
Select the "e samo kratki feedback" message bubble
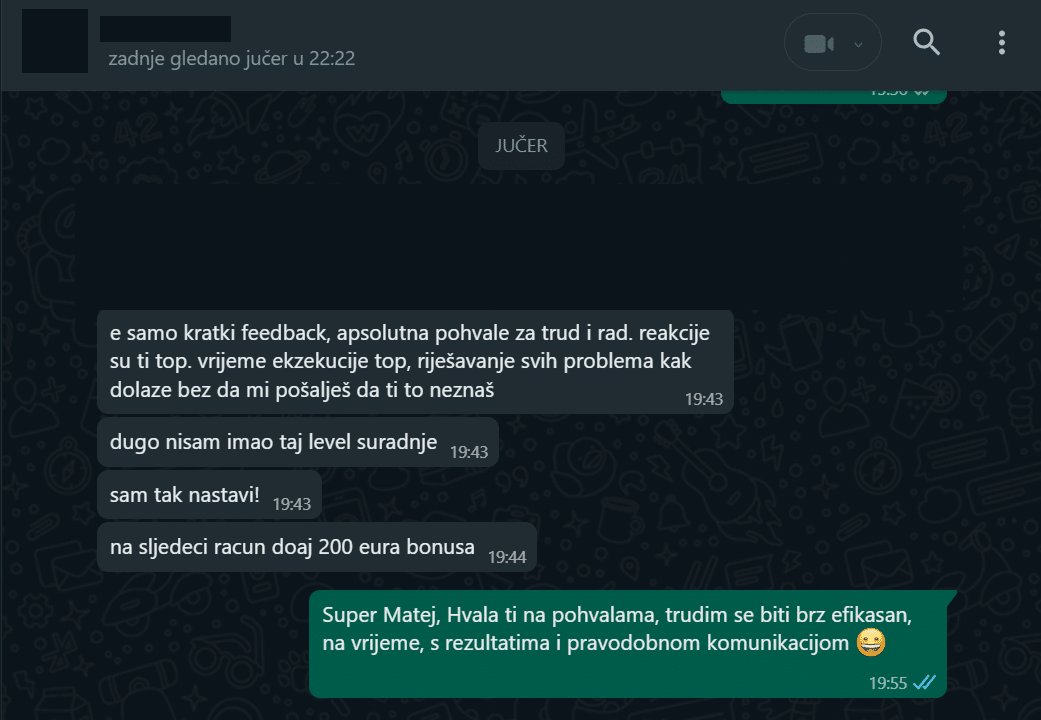415,361
